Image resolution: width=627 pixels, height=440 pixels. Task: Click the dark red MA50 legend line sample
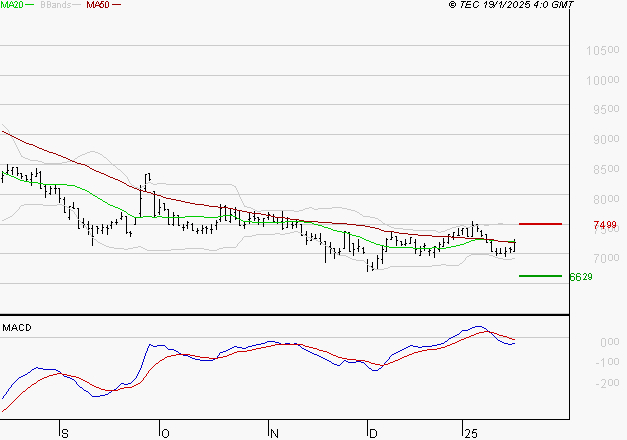(x=117, y=5)
